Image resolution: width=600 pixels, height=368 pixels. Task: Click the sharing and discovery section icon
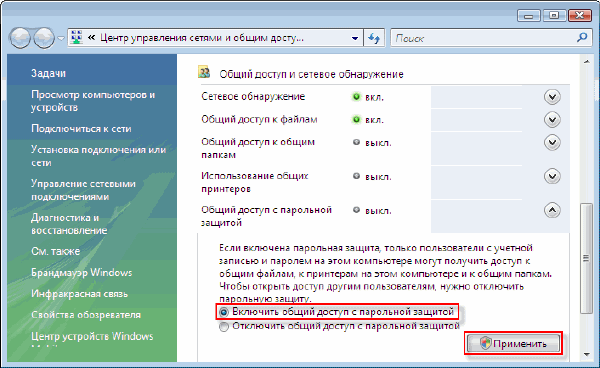coord(204,72)
